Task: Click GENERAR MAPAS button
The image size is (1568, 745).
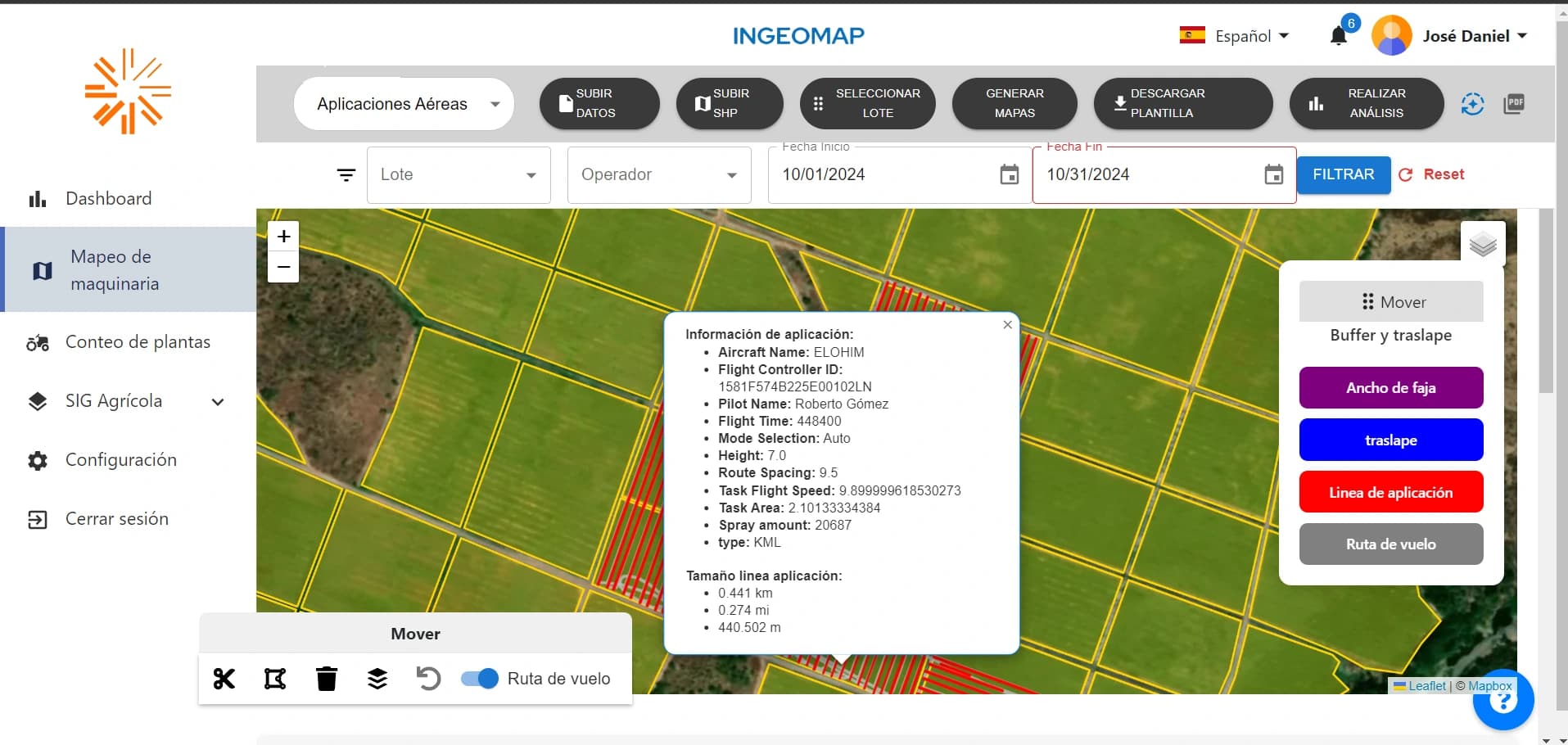Action: [x=1014, y=104]
